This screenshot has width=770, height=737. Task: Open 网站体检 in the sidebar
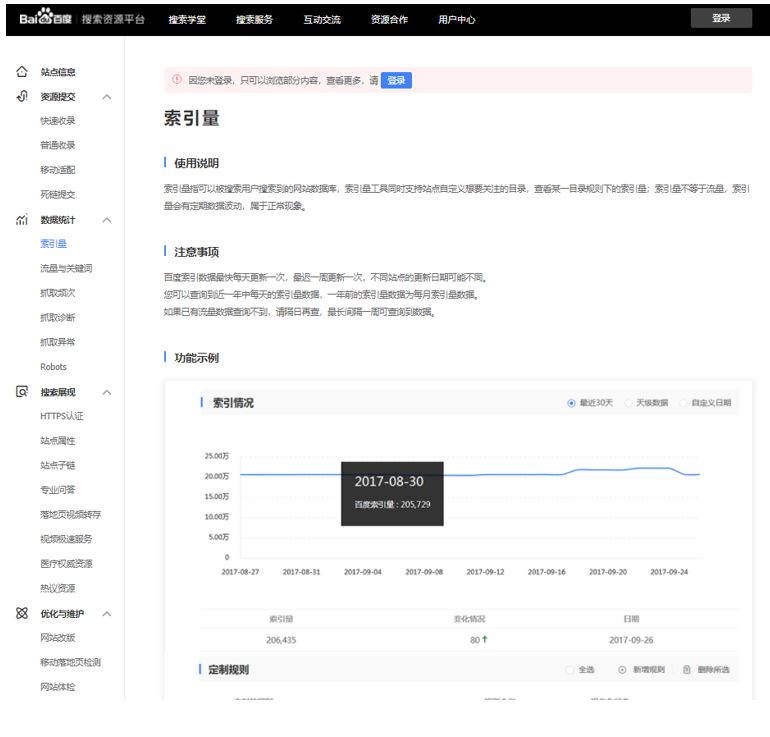[58, 687]
